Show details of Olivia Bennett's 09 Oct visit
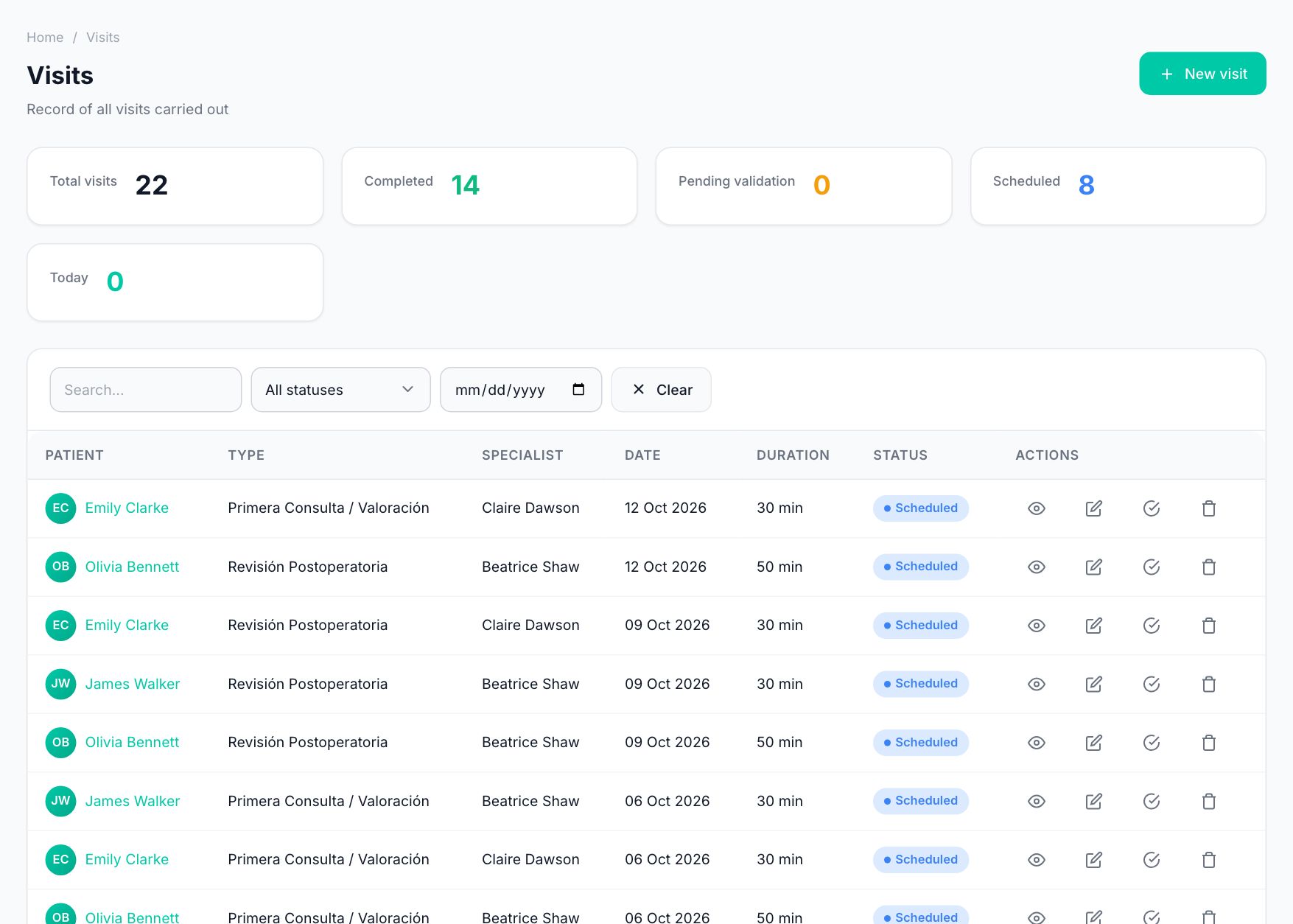Screen dimensions: 1293x924 pyautogui.click(x=1036, y=743)
